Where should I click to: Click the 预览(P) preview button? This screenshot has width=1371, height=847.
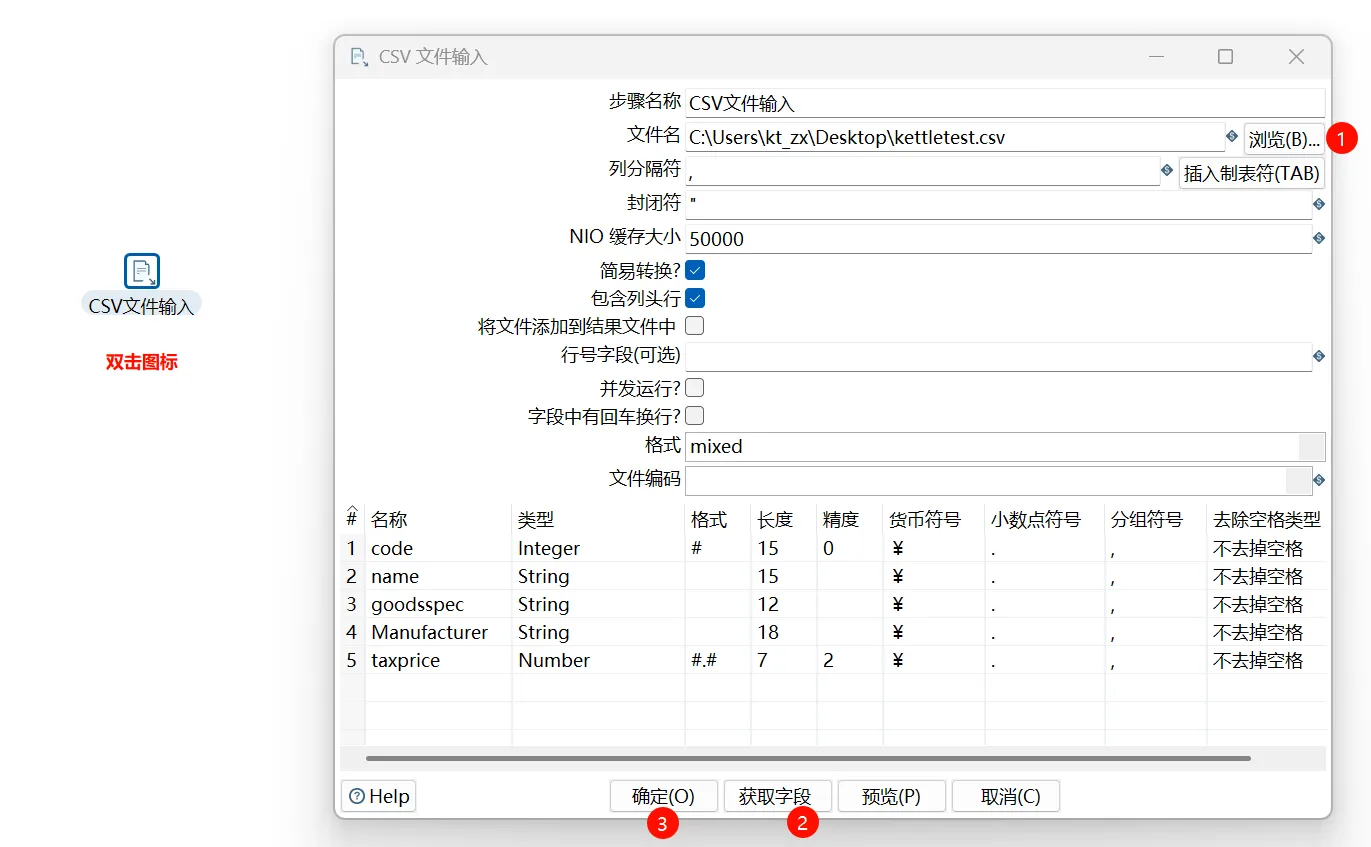coord(890,796)
